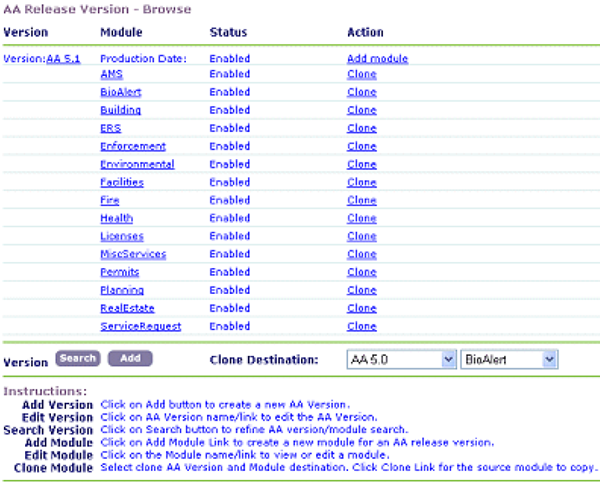Clone the ERS module

tap(361, 128)
